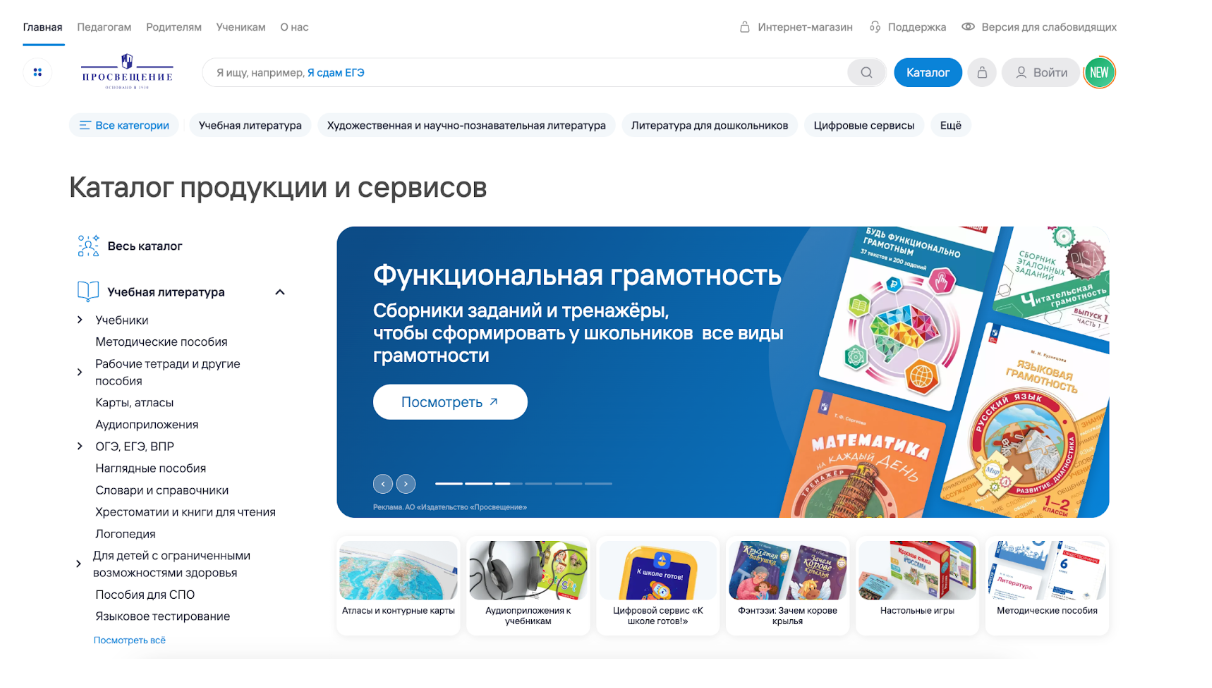The width and height of the screenshot is (1212, 688).
Task: Expand the Учебники subcategory
Action: click(80, 320)
